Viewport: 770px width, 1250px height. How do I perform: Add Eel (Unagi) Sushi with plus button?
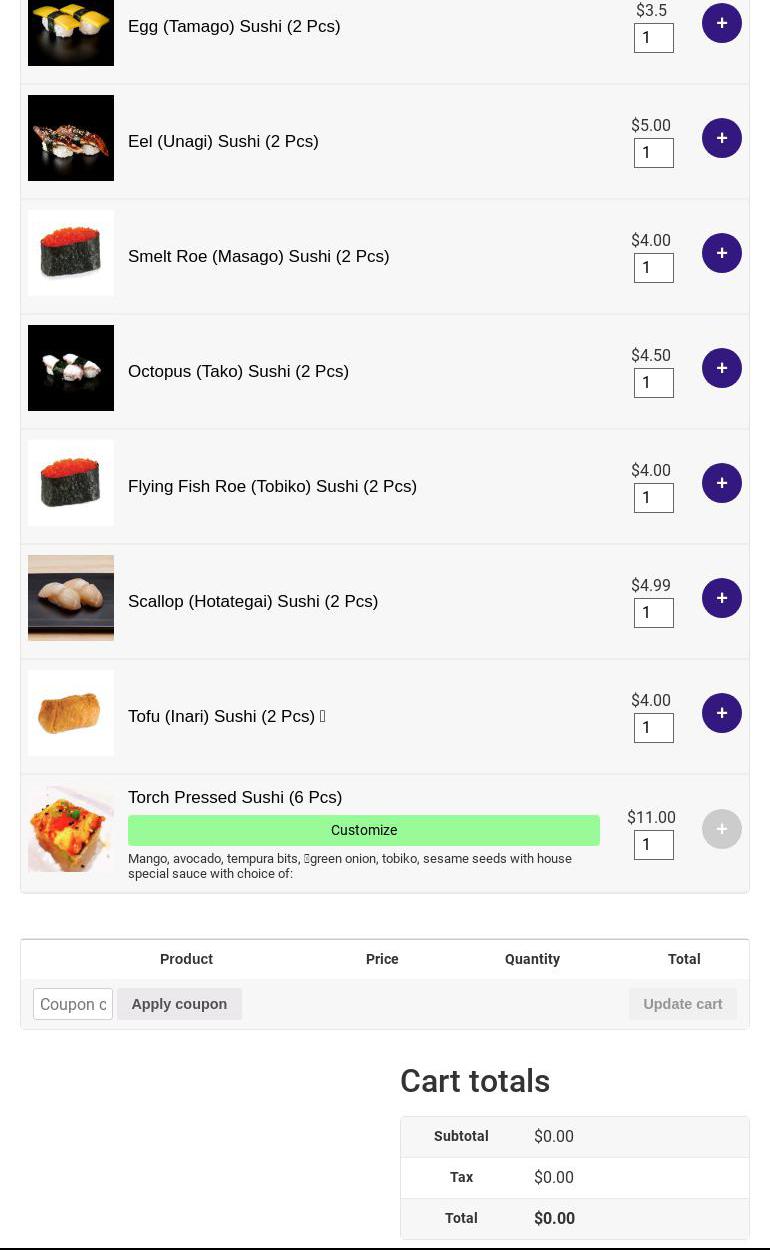coord(721,138)
